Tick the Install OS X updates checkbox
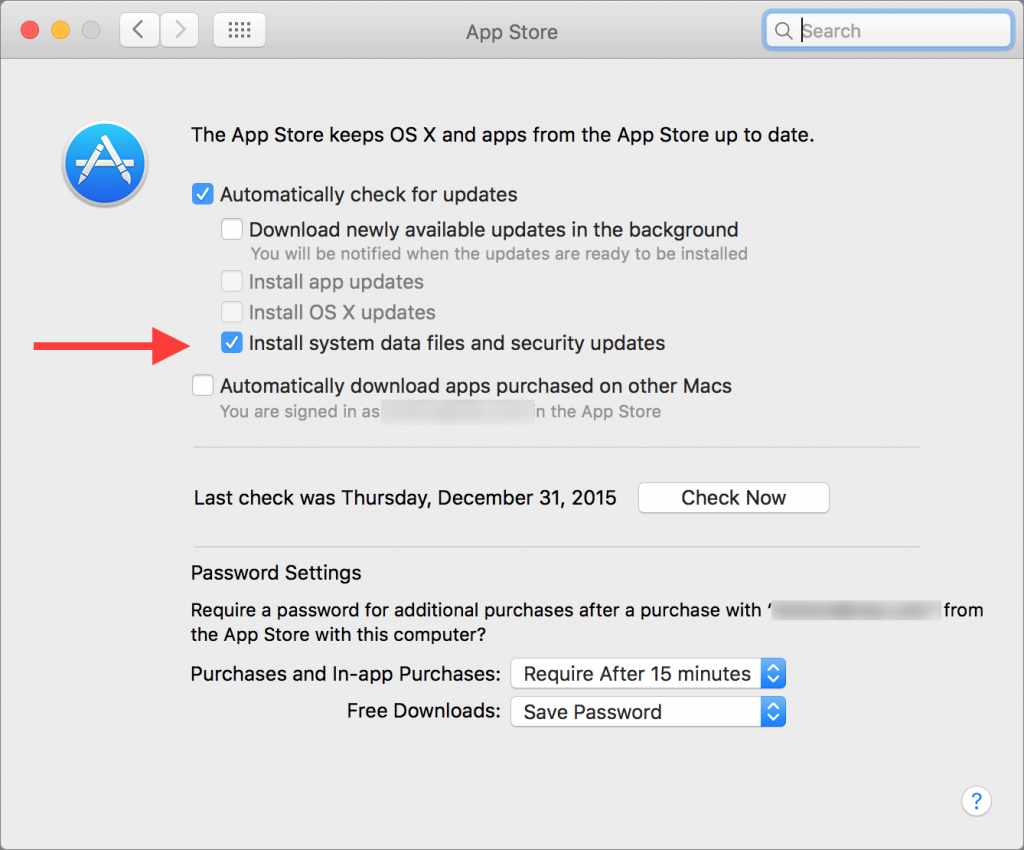This screenshot has width=1024, height=850. point(232,312)
